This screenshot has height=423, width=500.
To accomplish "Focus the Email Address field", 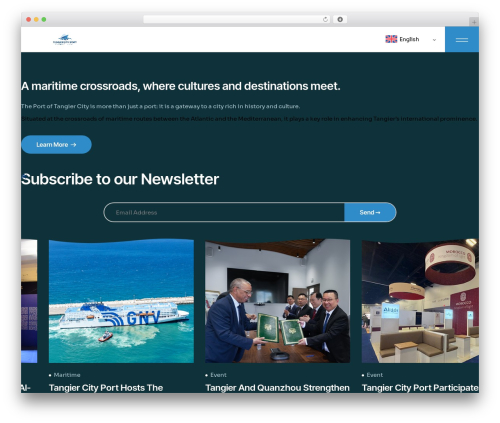I will (x=224, y=212).
